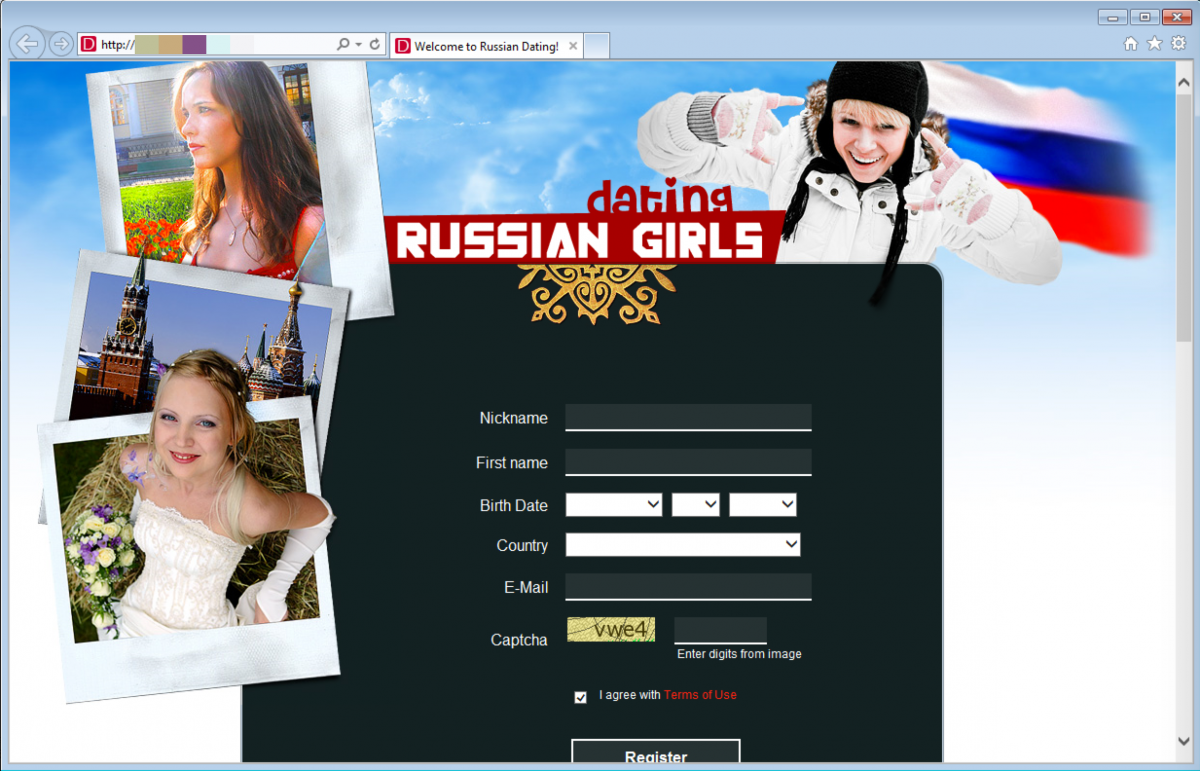The image size is (1200, 771).
Task: Click the E-Mail field label
Action: tap(526, 588)
